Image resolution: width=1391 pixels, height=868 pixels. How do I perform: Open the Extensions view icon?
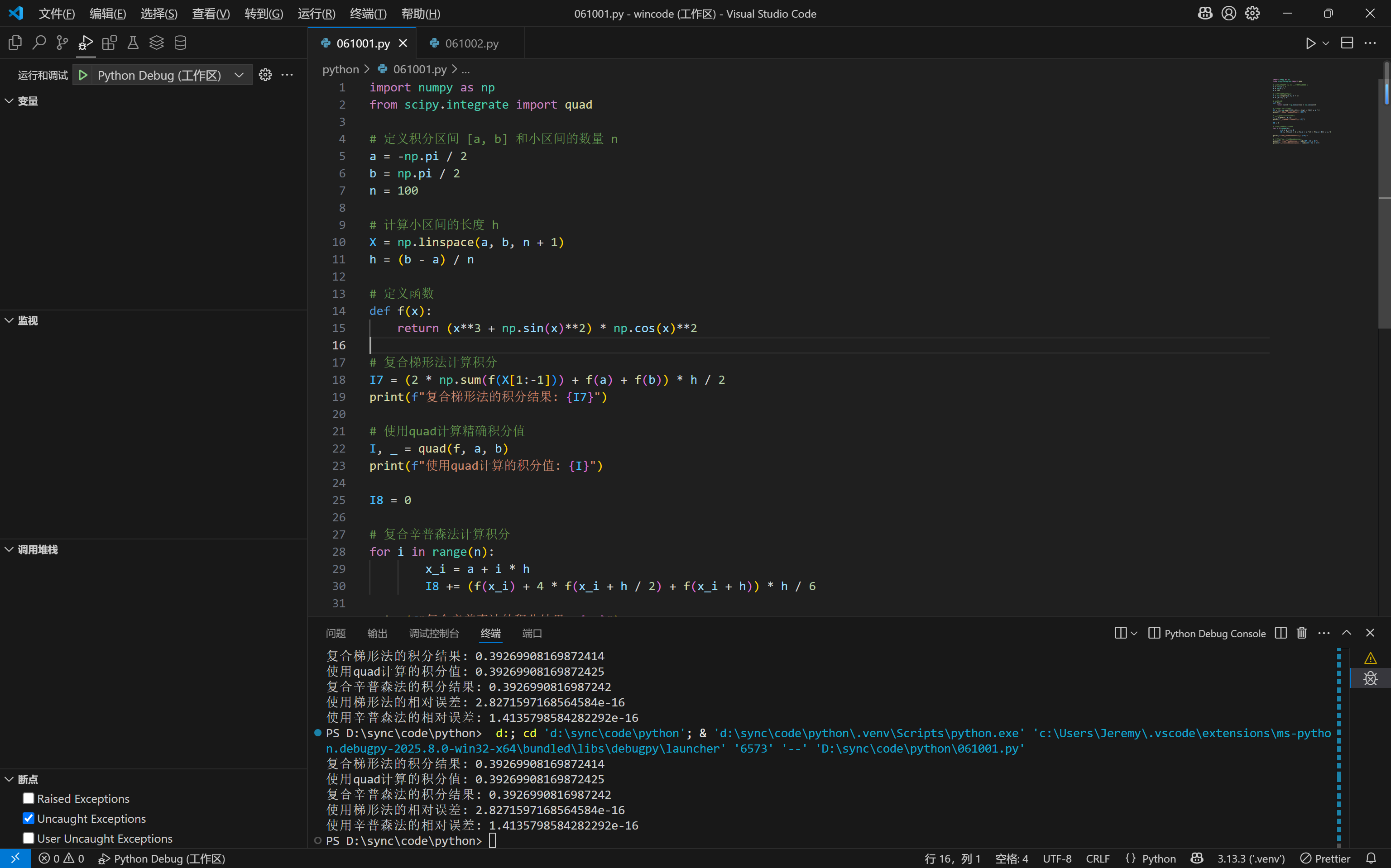click(x=109, y=43)
